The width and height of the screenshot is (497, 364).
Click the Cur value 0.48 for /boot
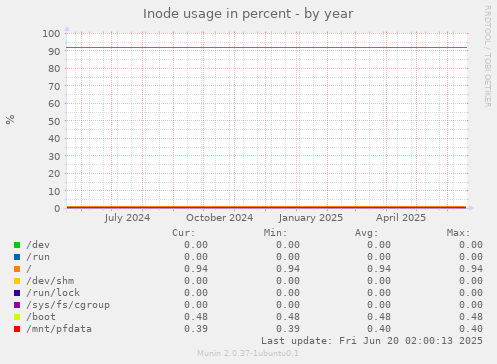coord(196,317)
